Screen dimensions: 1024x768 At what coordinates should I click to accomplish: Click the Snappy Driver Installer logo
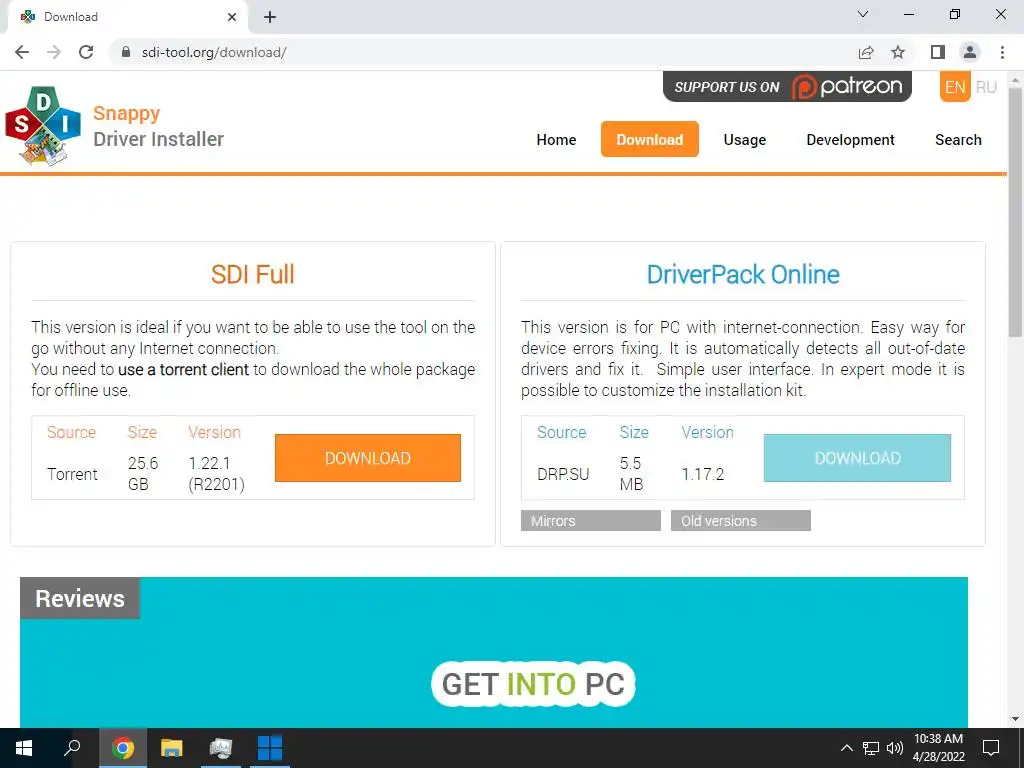43,125
